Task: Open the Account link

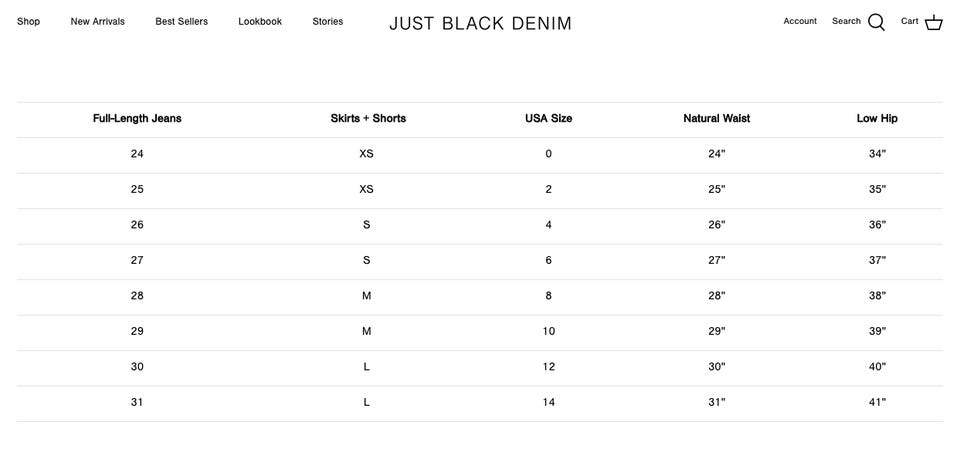Action: [800, 21]
